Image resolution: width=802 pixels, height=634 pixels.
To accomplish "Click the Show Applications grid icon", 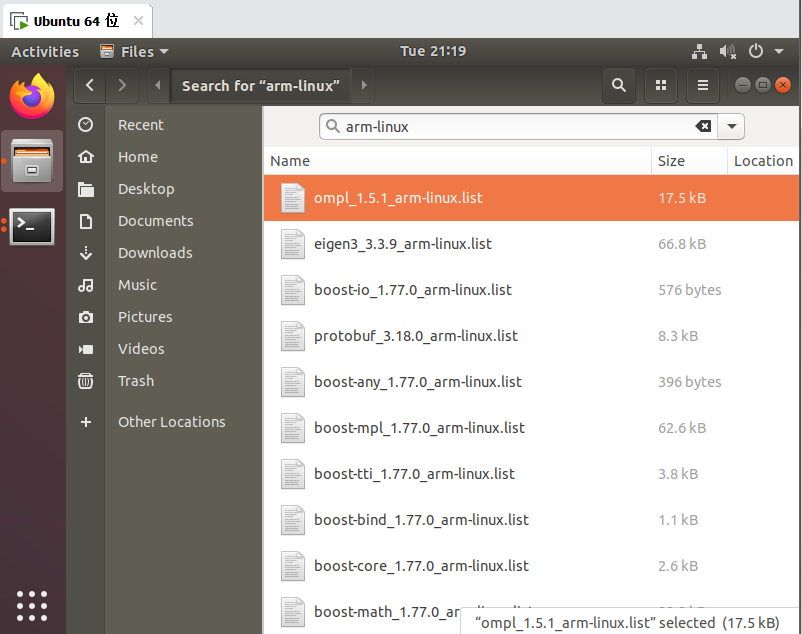I will (32, 606).
